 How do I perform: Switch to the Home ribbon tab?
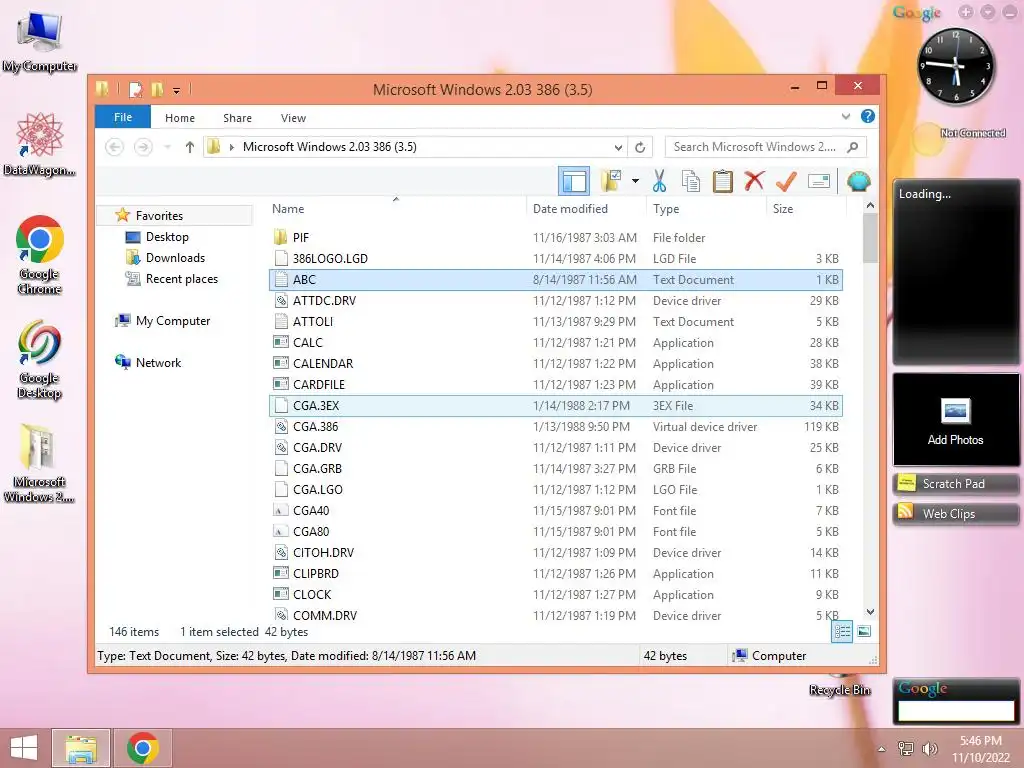(180, 118)
